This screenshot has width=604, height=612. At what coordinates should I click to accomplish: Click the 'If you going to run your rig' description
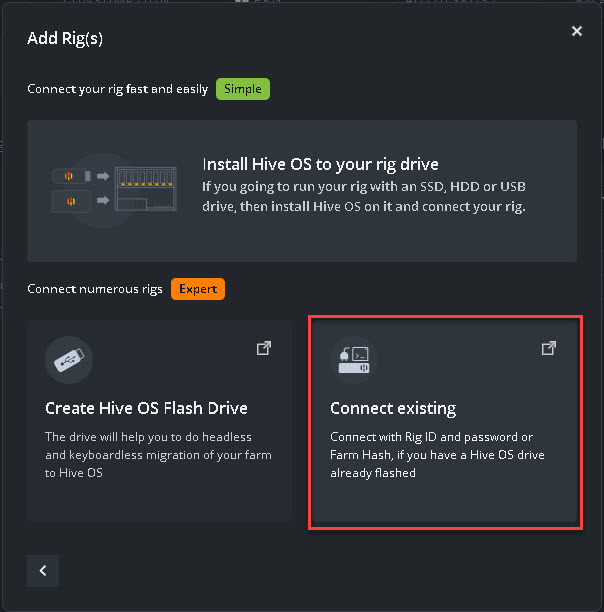click(364, 196)
